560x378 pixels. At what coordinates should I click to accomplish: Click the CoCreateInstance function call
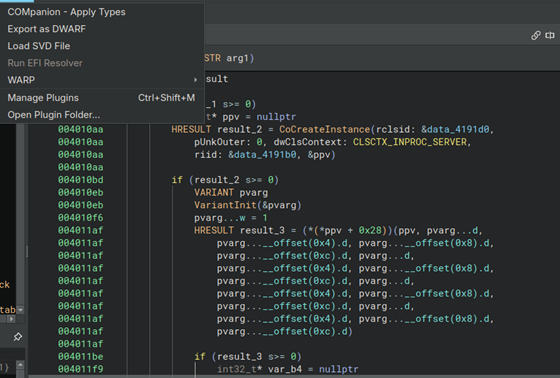click(x=324, y=129)
